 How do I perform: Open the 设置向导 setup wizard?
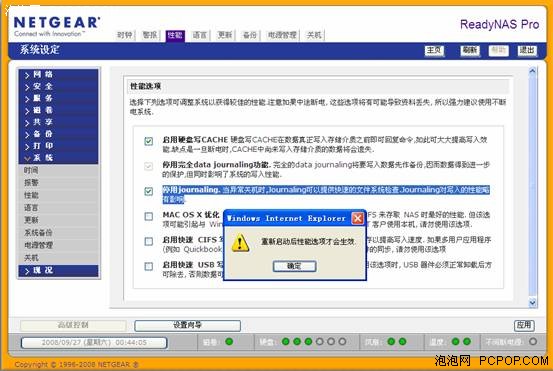[x=188, y=325]
